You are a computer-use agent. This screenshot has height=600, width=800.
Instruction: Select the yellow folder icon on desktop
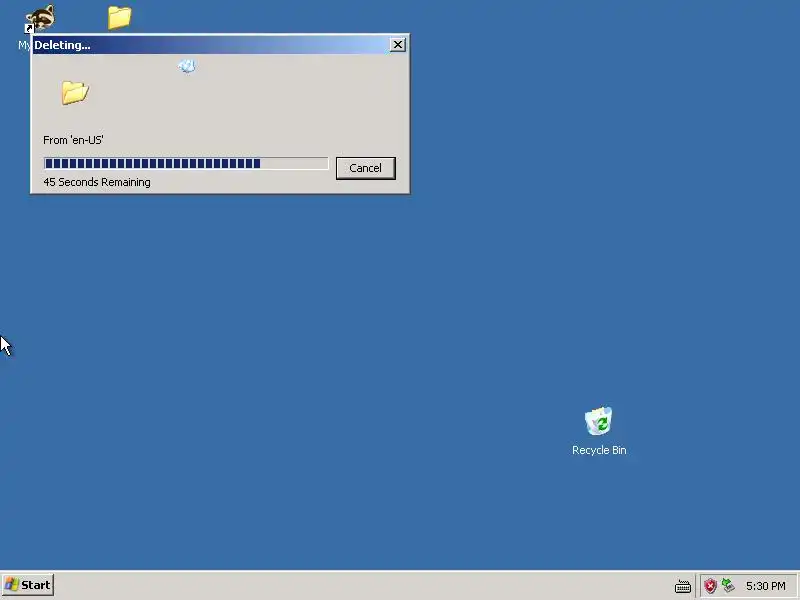click(x=119, y=17)
